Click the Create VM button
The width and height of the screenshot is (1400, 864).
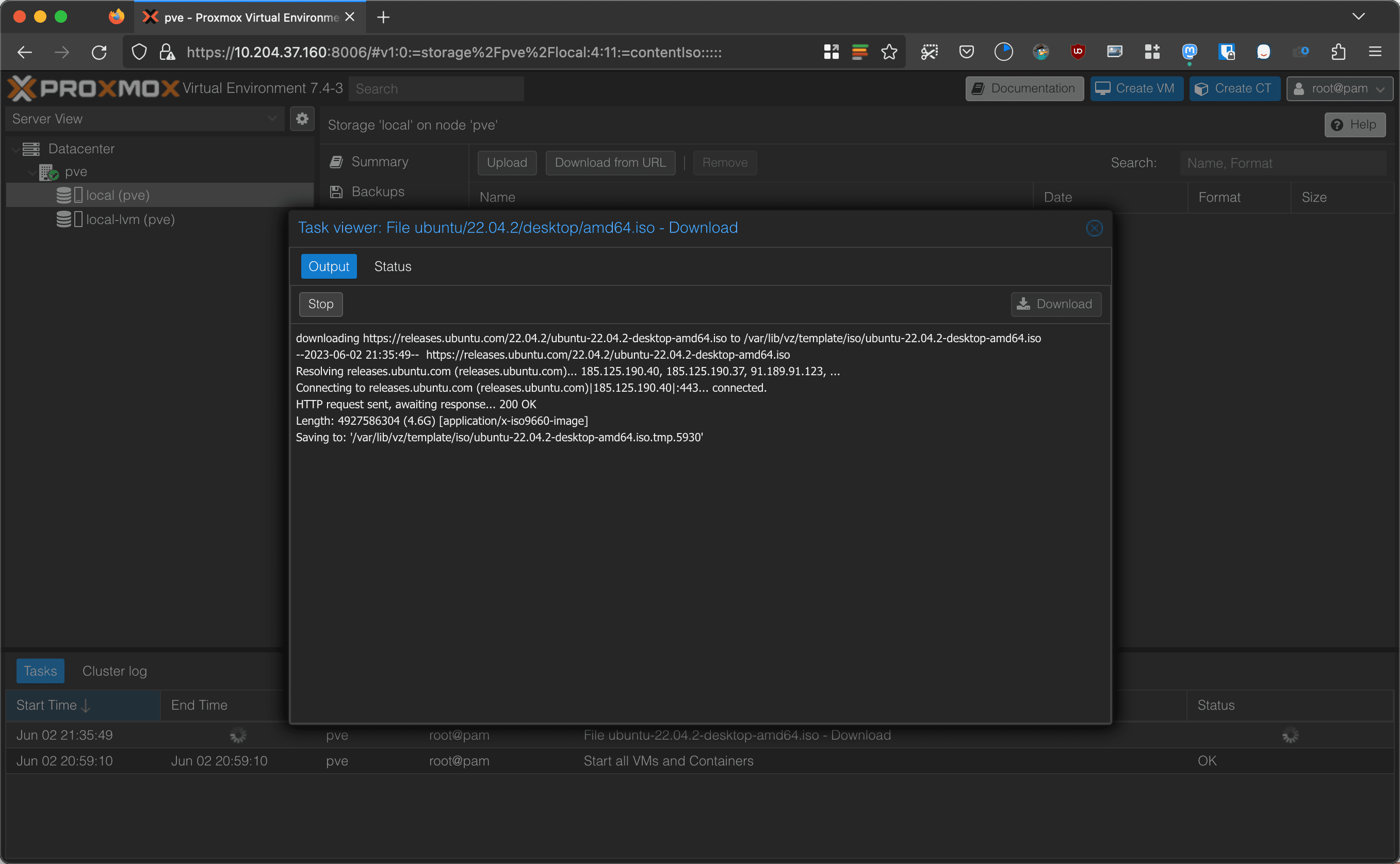click(1136, 89)
